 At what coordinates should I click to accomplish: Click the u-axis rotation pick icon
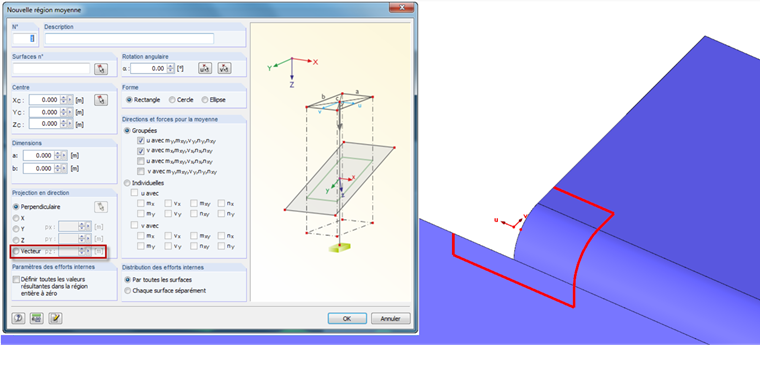coord(205,69)
